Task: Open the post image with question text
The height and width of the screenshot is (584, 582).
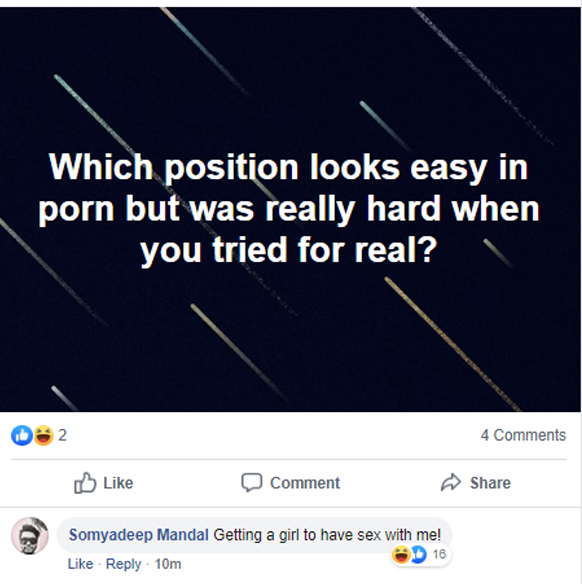Action: coord(290,209)
